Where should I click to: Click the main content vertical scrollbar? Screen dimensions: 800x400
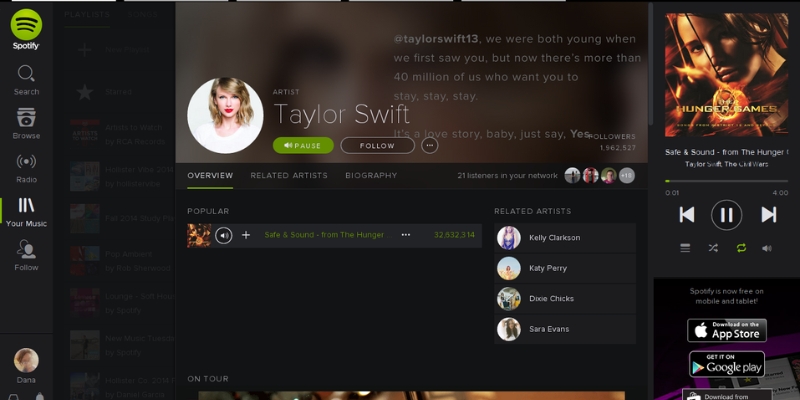(x=651, y=64)
